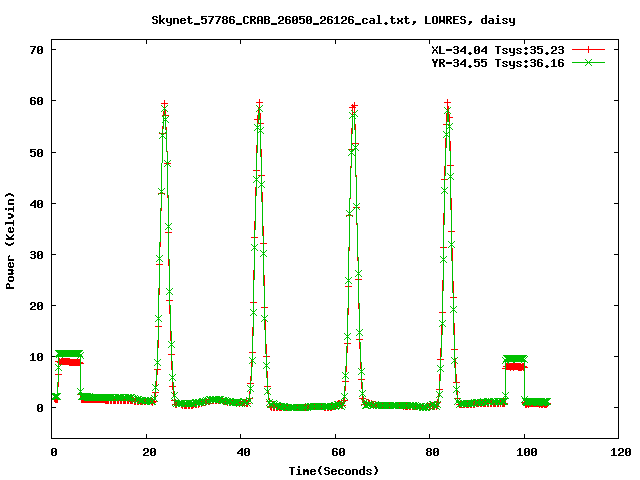The height and width of the screenshot is (480, 640).
Task: Click the x-axis tick label 40
Action: (244, 452)
